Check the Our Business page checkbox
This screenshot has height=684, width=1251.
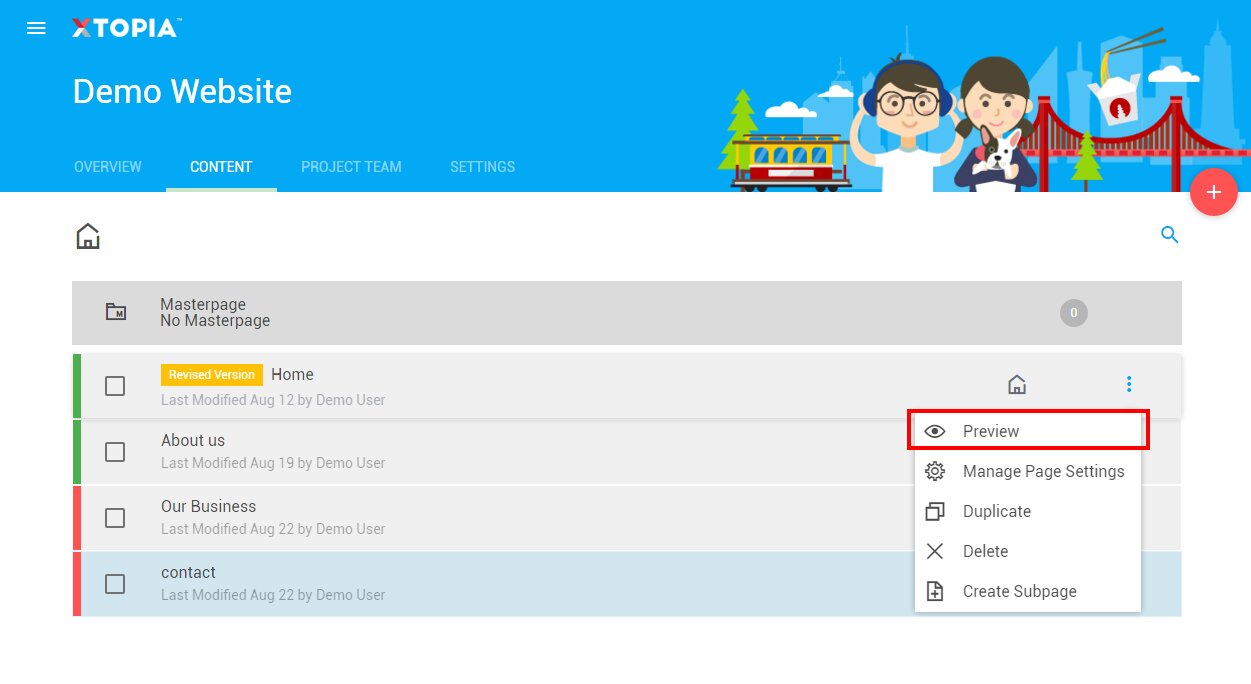click(x=115, y=518)
